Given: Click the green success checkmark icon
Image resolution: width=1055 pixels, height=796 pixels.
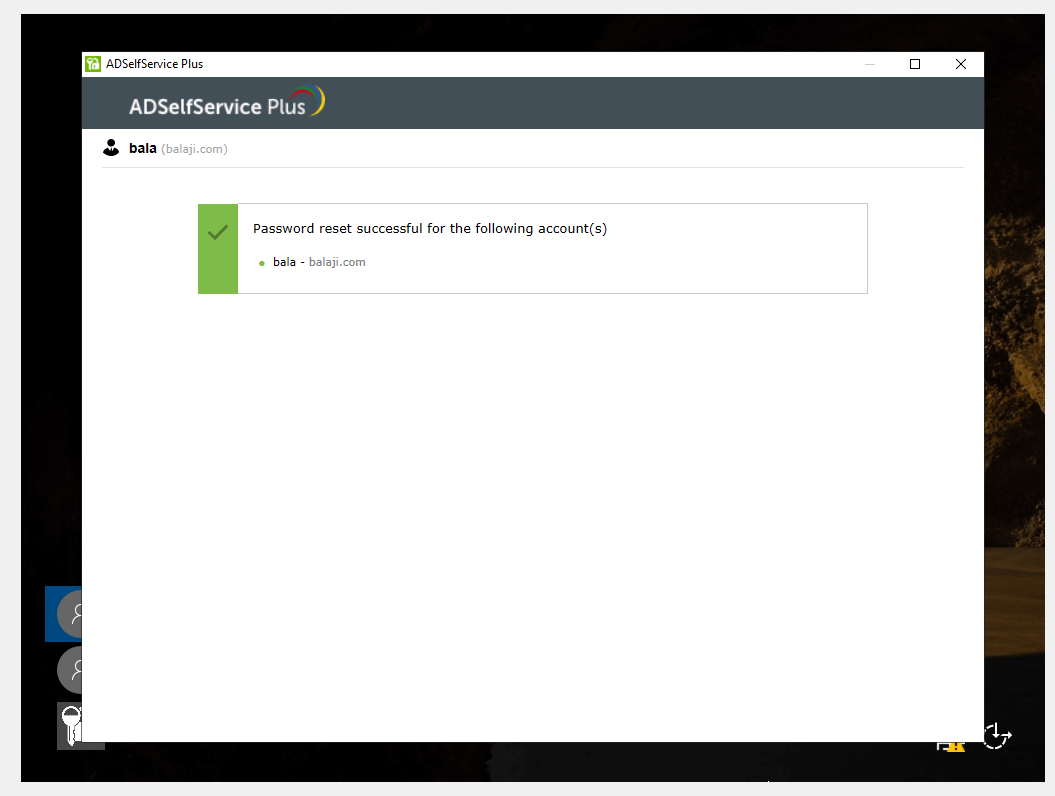Looking at the screenshot, I should click(218, 233).
